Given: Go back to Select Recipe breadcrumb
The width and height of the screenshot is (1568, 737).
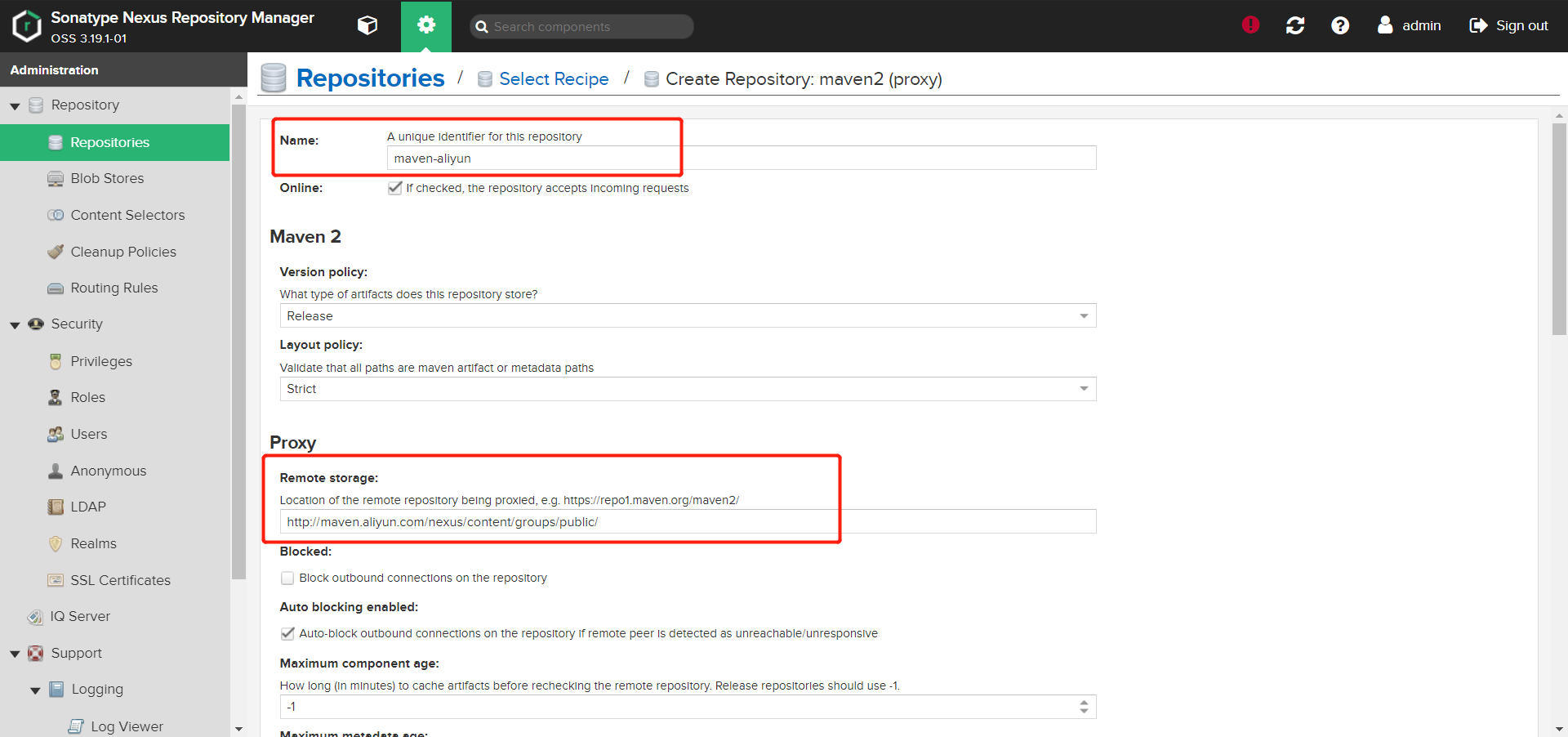Looking at the screenshot, I should 554,79.
